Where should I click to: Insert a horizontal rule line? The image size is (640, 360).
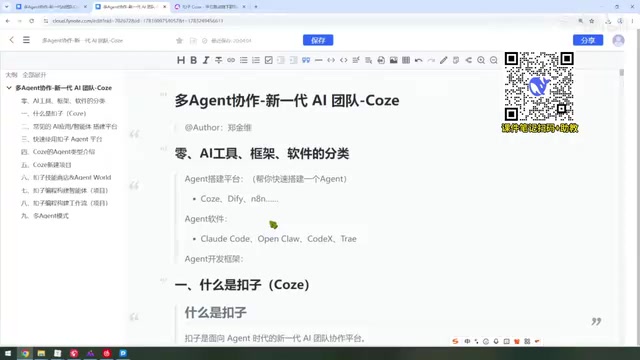tap(318, 60)
